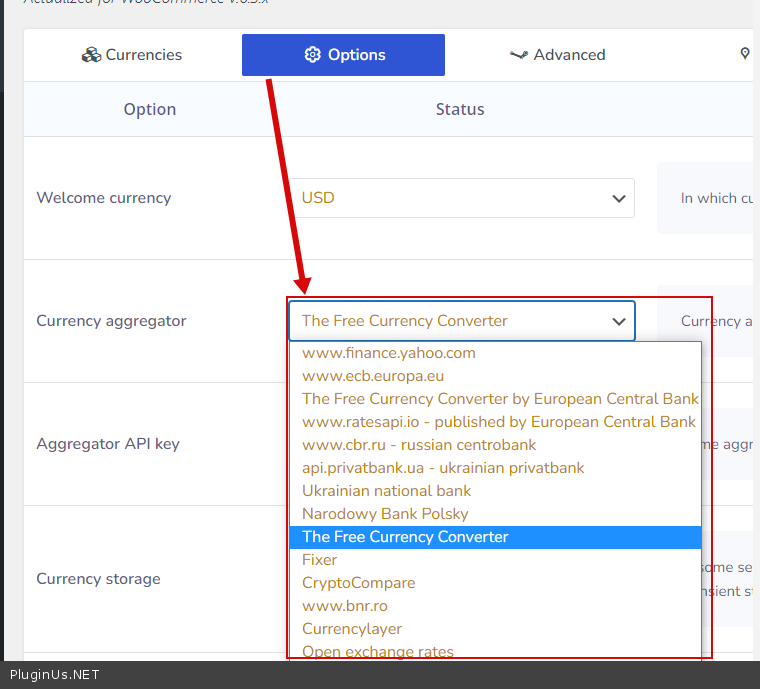Viewport: 760px width, 689px height.
Task: Click the Advanced tab's wave icon
Action: (518, 55)
